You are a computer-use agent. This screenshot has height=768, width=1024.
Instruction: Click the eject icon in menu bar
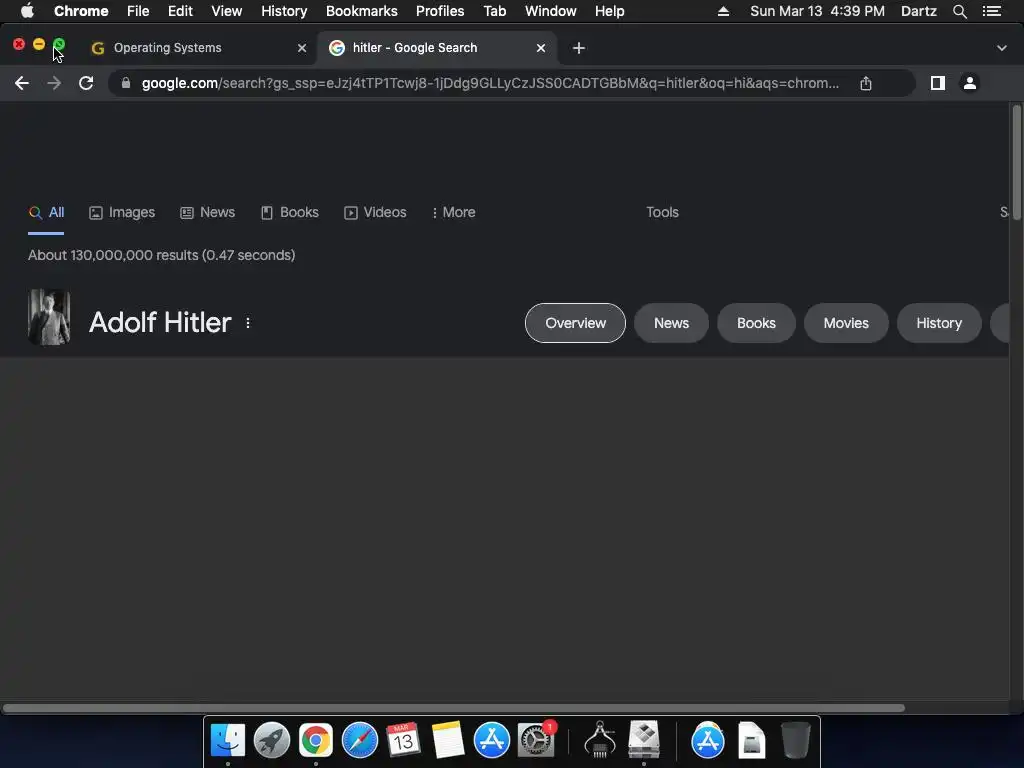point(723,11)
